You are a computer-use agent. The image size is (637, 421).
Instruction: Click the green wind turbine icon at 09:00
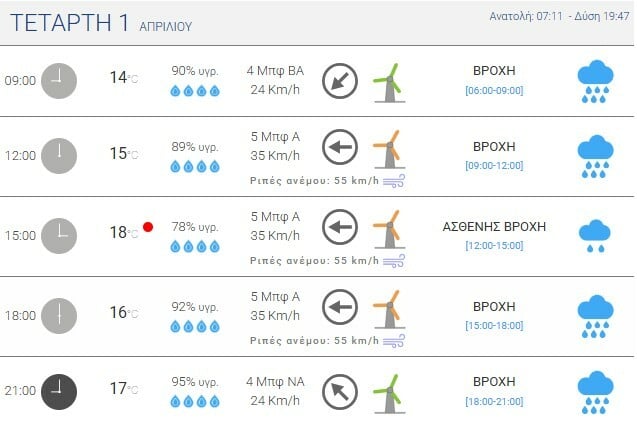pyautogui.click(x=387, y=80)
